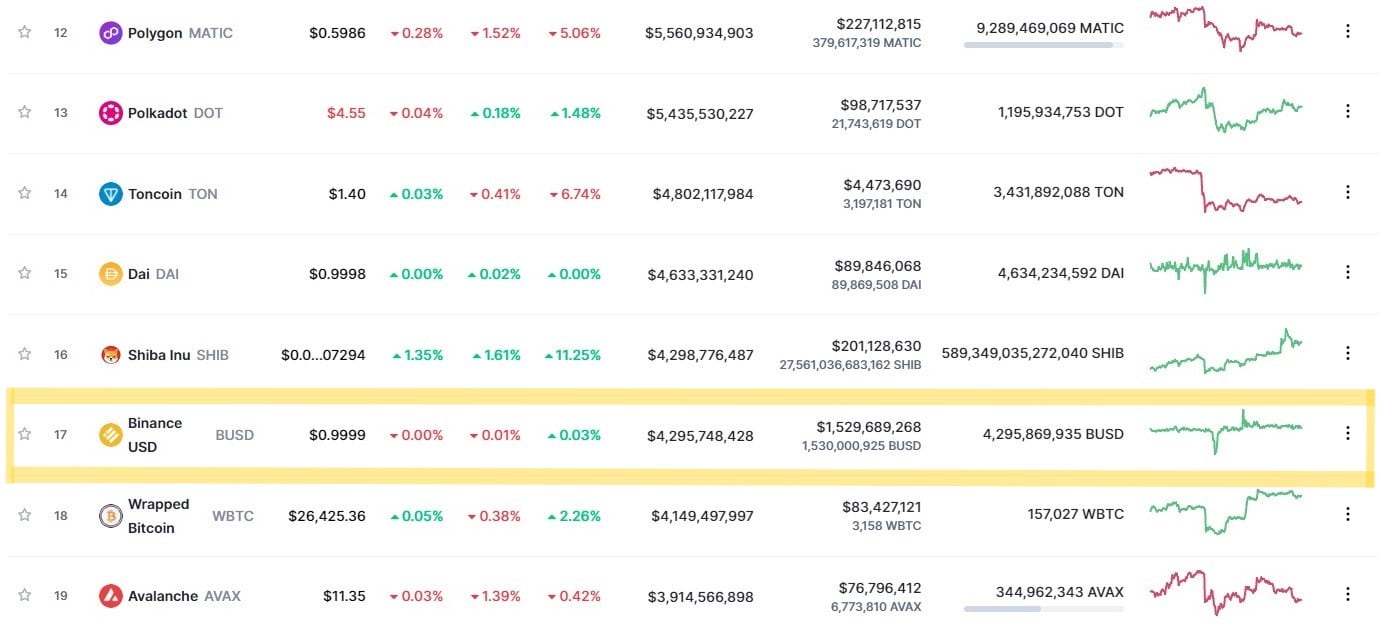Viewport: 1381px width, 629px height.
Task: Open the Polkadot name link
Action: pos(157,113)
